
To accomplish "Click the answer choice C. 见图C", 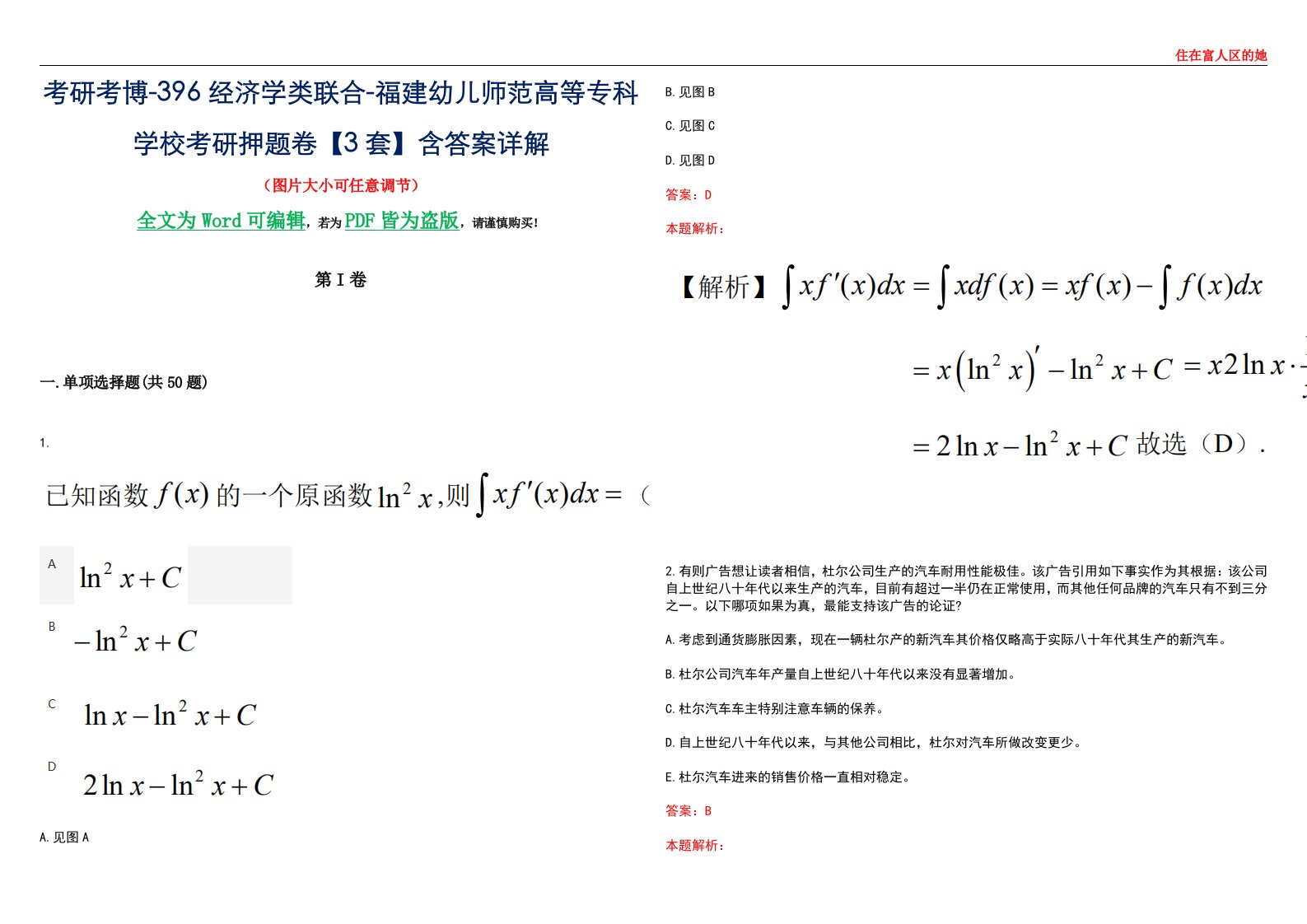I will point(690,126).
